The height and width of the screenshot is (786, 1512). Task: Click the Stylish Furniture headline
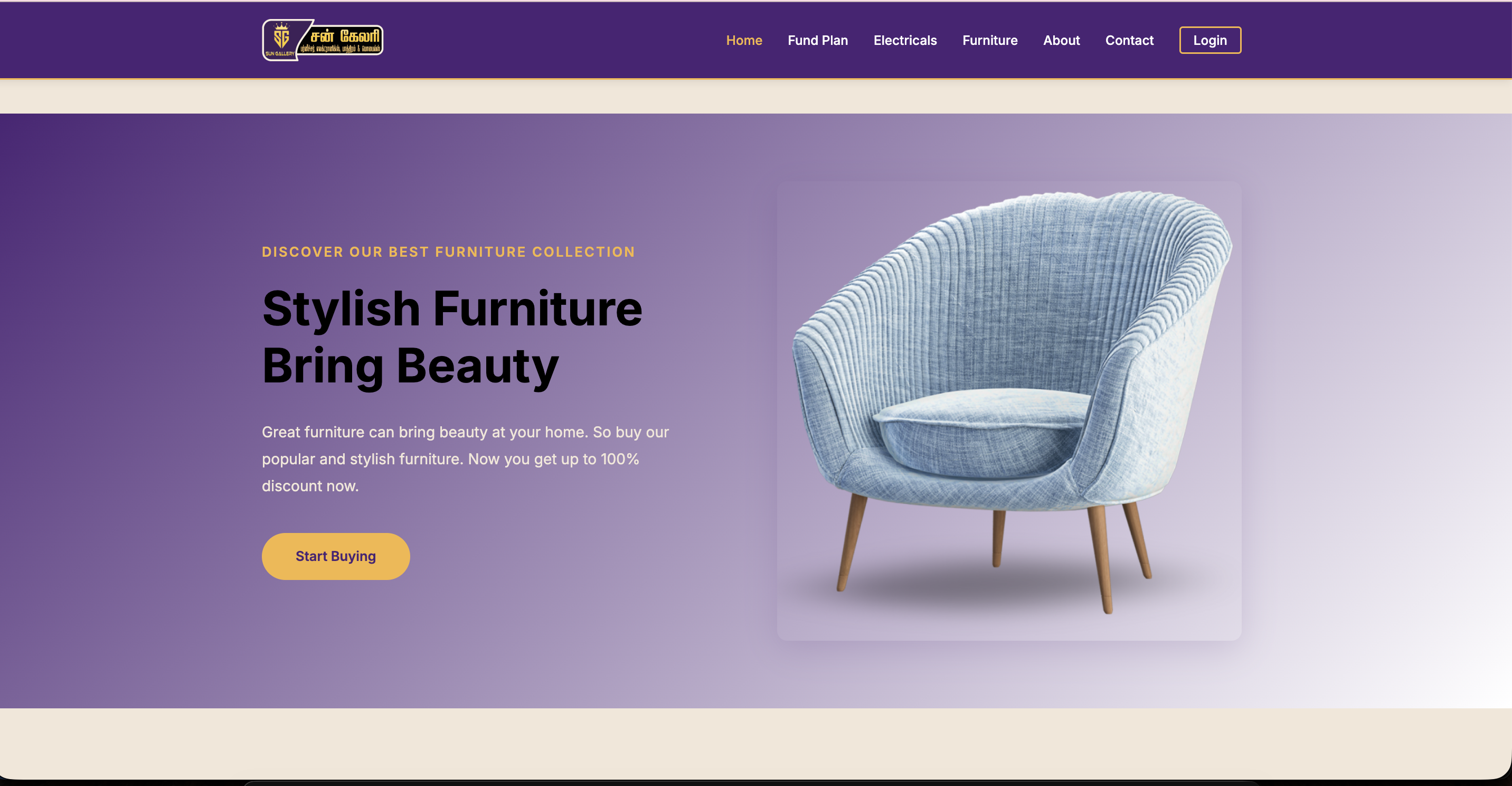coord(452,308)
